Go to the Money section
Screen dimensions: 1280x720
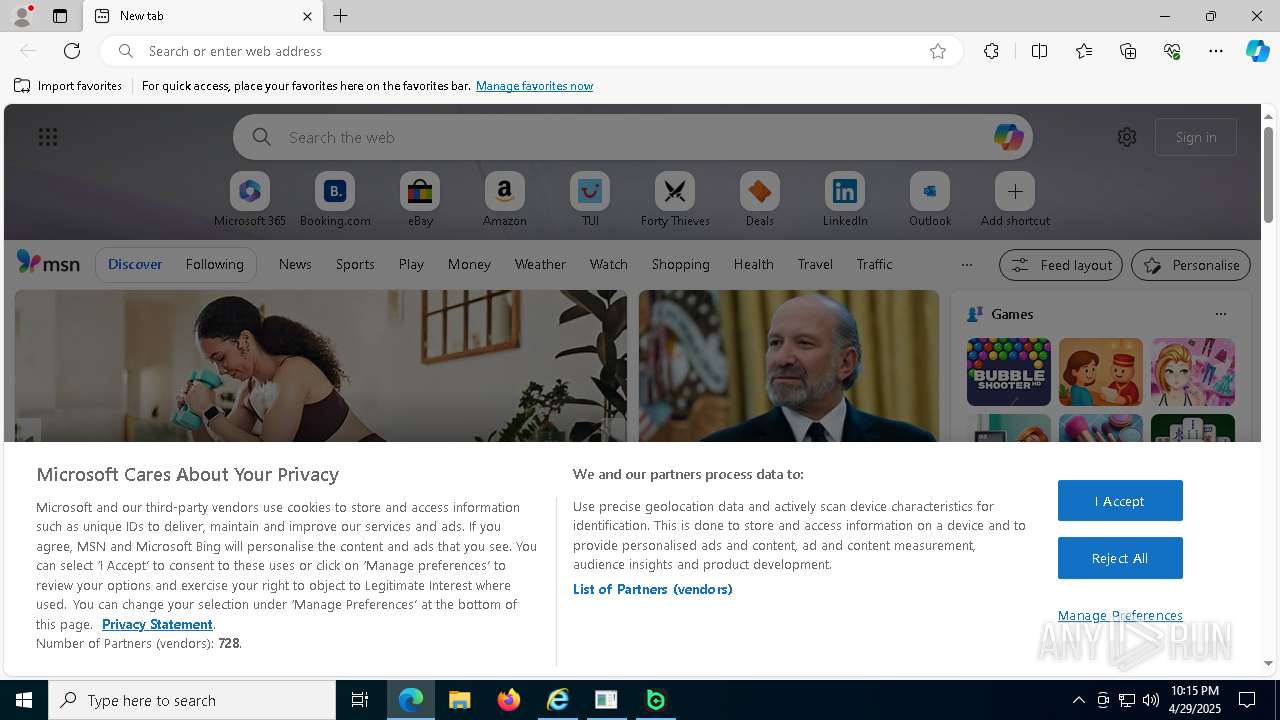click(469, 264)
